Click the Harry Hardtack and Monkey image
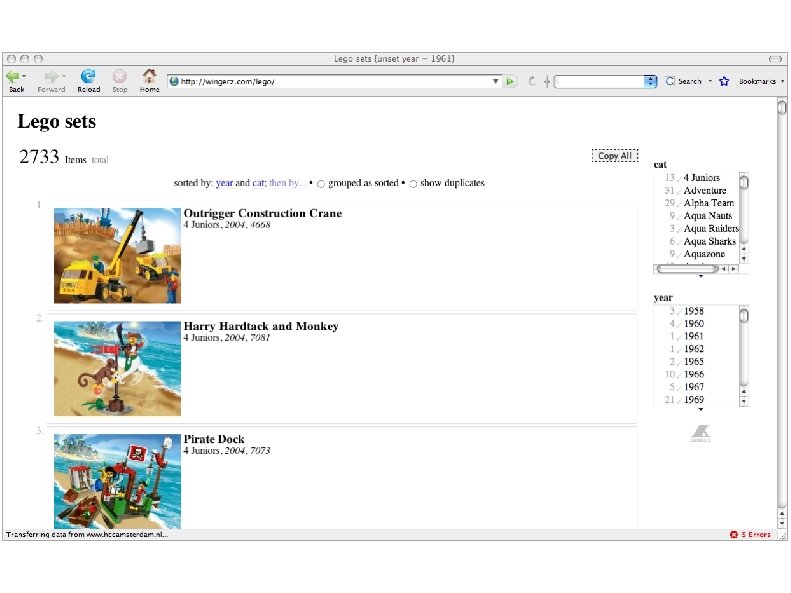 pyautogui.click(x=118, y=369)
